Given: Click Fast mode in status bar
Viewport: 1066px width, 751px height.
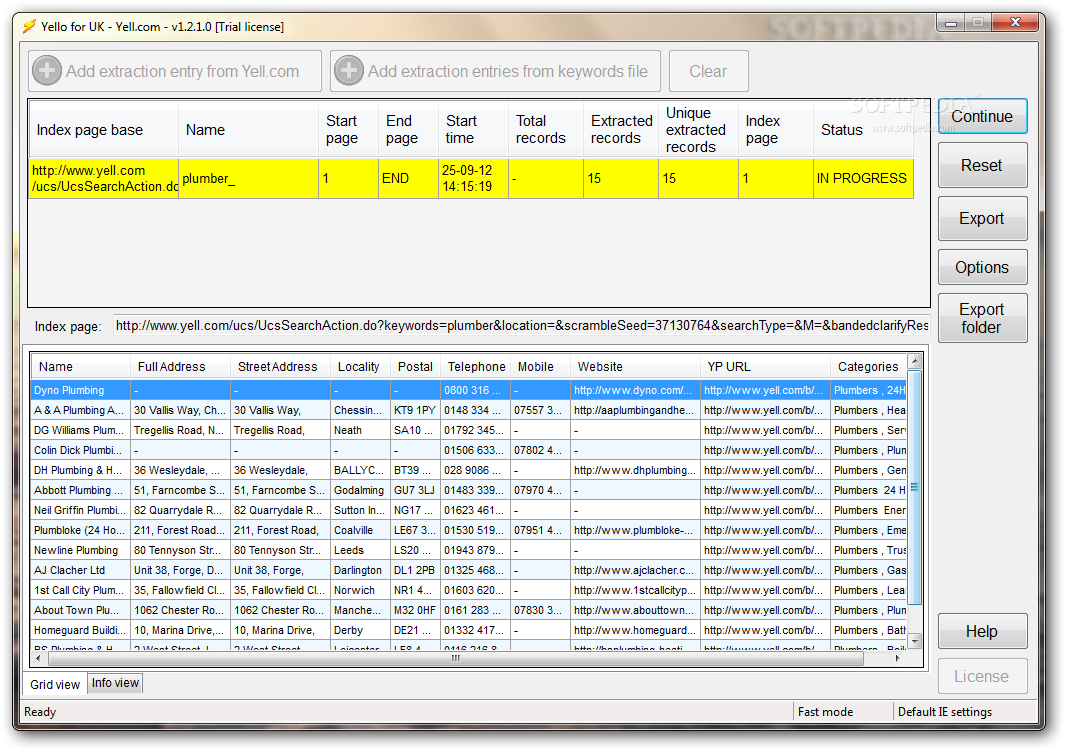Looking at the screenshot, I should pyautogui.click(x=825, y=712).
